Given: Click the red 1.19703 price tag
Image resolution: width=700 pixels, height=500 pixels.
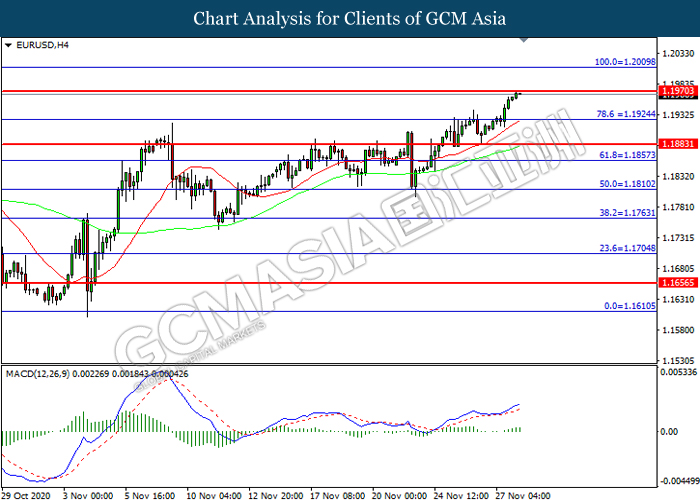Looking at the screenshot, I should click(677, 91).
